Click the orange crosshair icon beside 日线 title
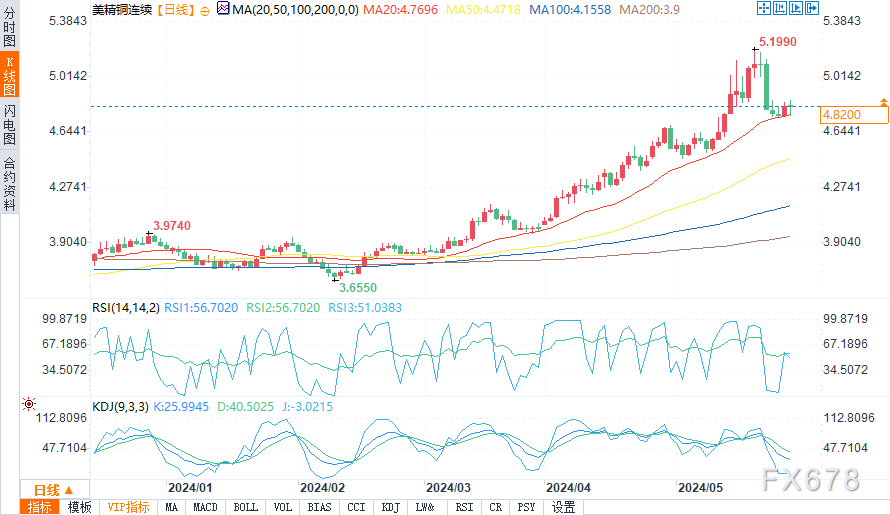890x515 pixels. (203, 9)
